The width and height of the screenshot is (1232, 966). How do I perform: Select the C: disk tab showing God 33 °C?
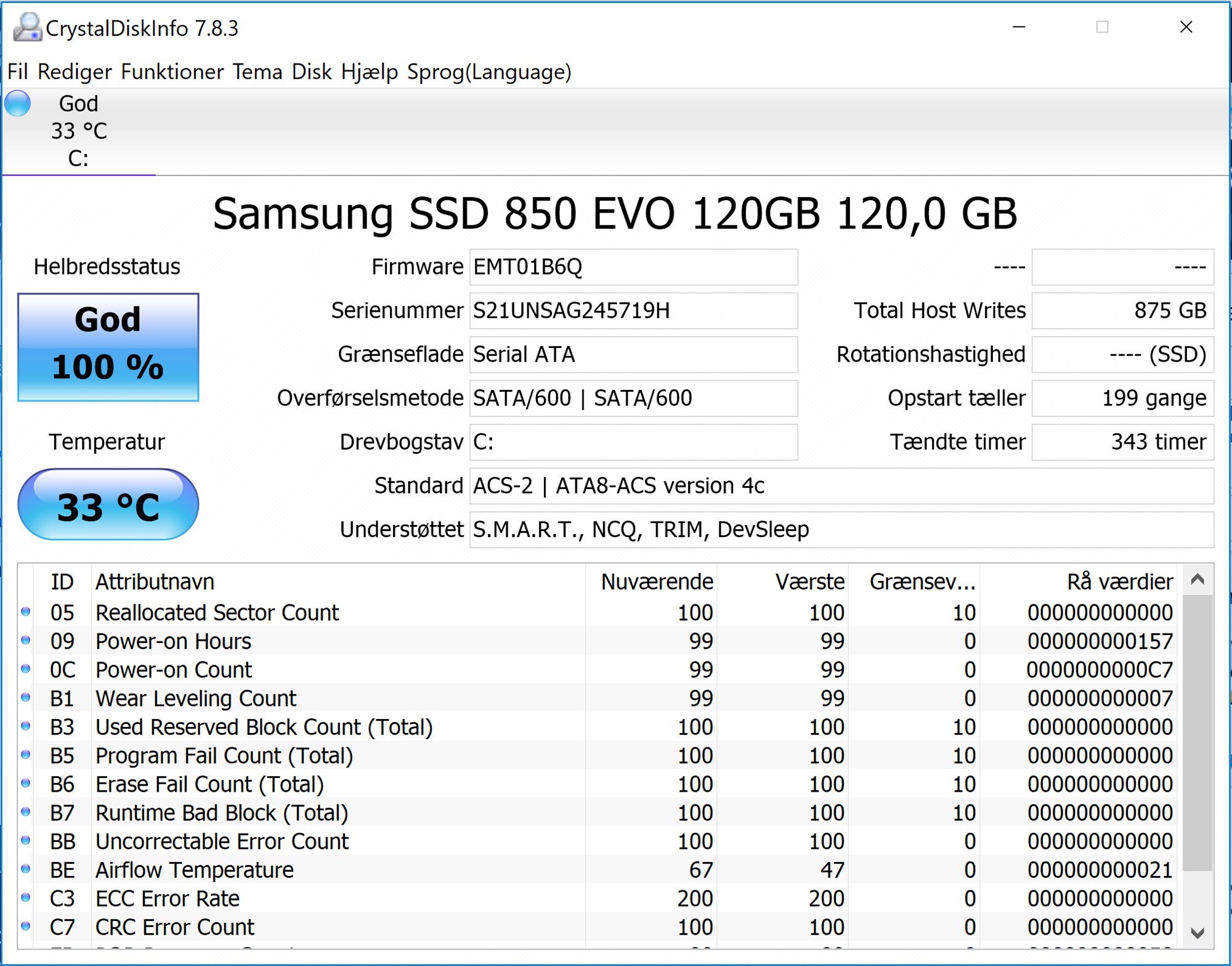79,131
